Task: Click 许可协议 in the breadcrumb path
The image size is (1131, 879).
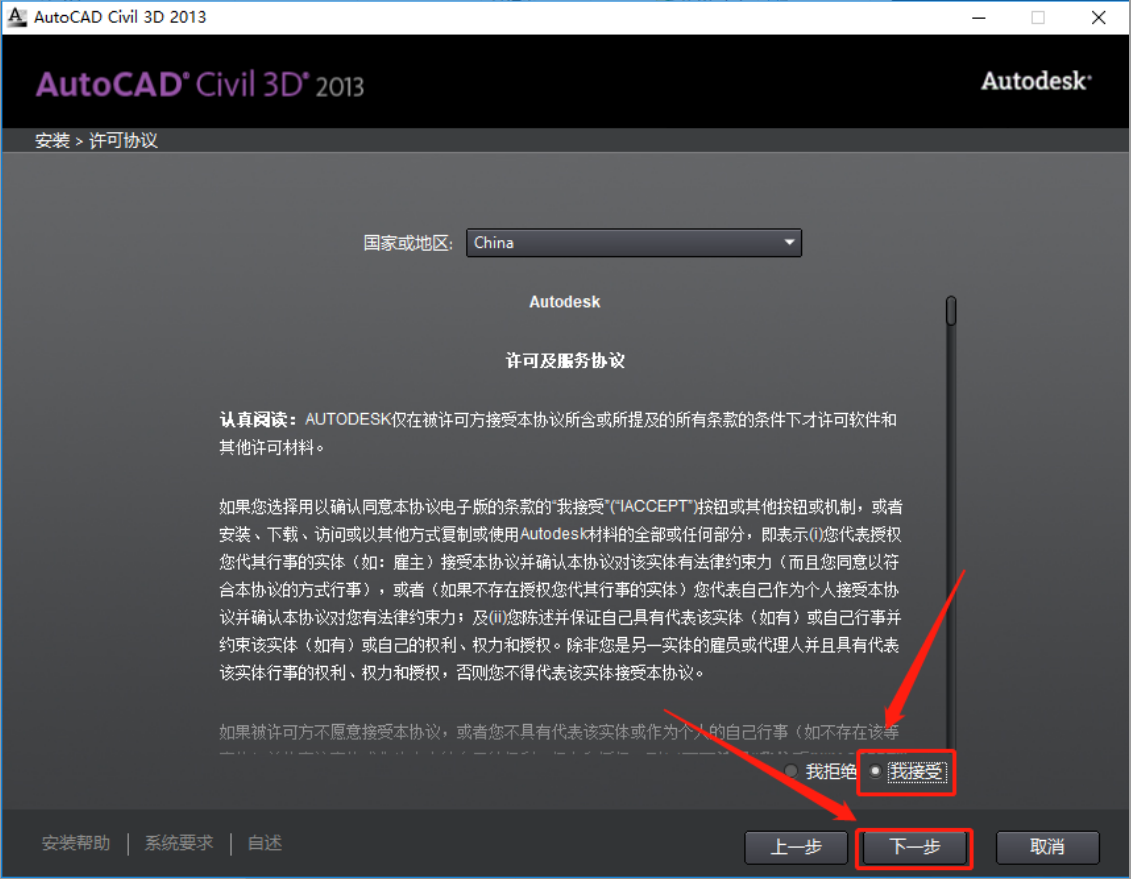Action: pyautogui.click(x=124, y=141)
